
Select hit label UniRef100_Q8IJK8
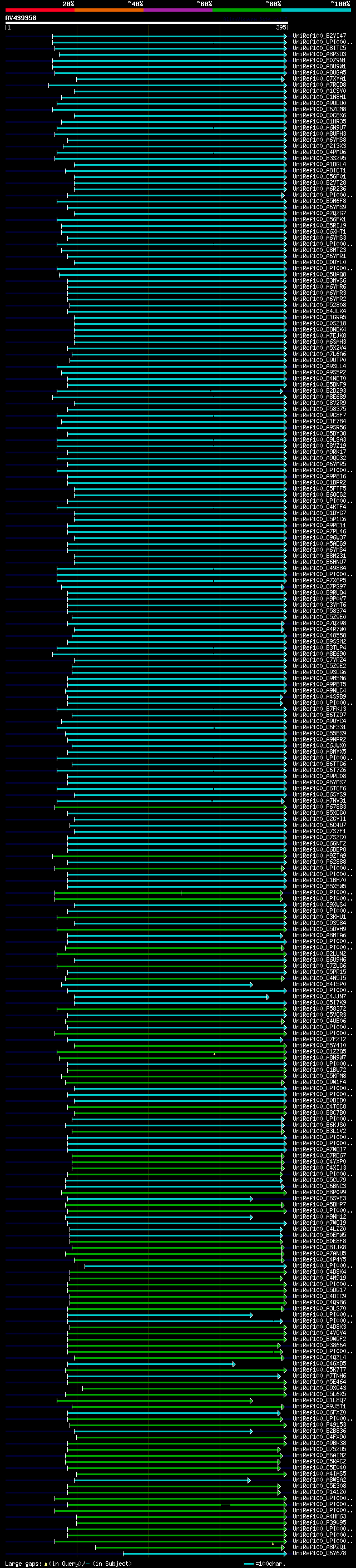pyautogui.click(x=319, y=1247)
